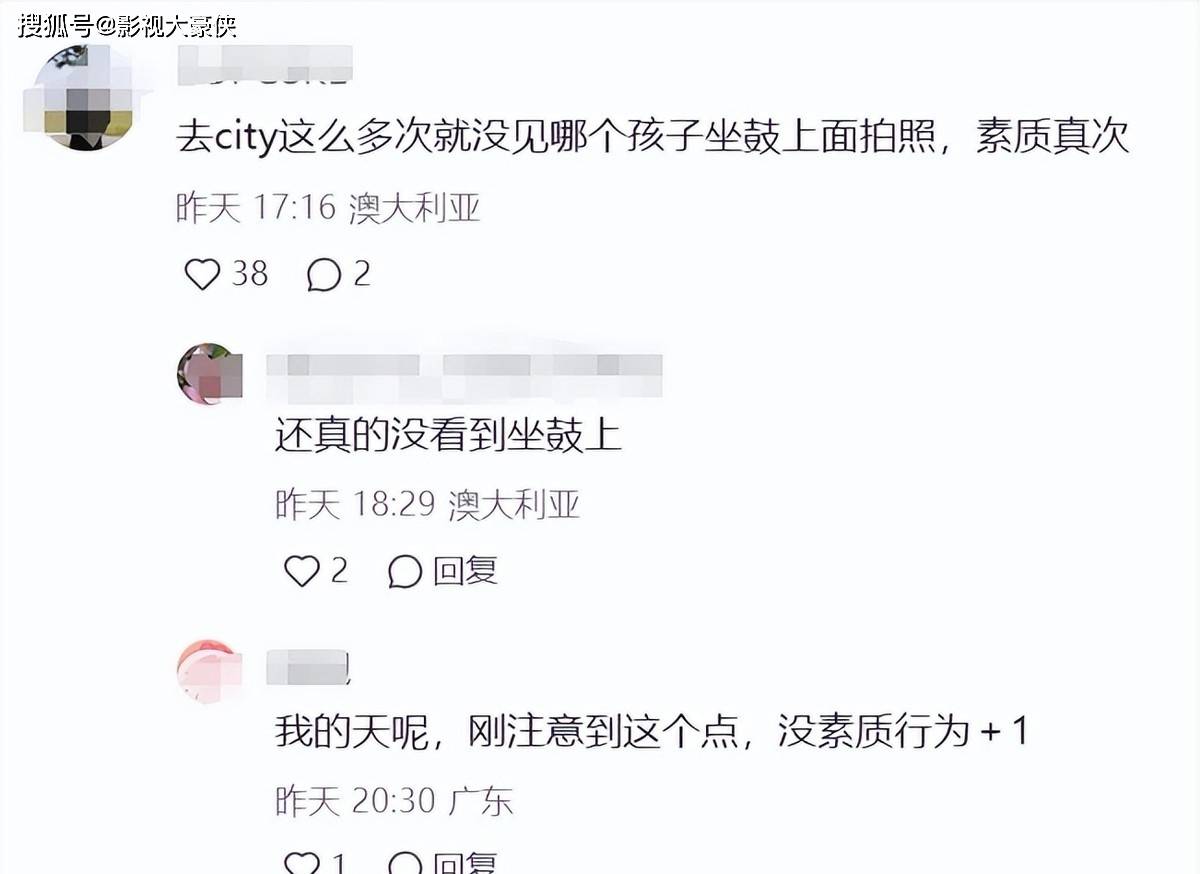Open third replier's blurred username

pos(307,667)
